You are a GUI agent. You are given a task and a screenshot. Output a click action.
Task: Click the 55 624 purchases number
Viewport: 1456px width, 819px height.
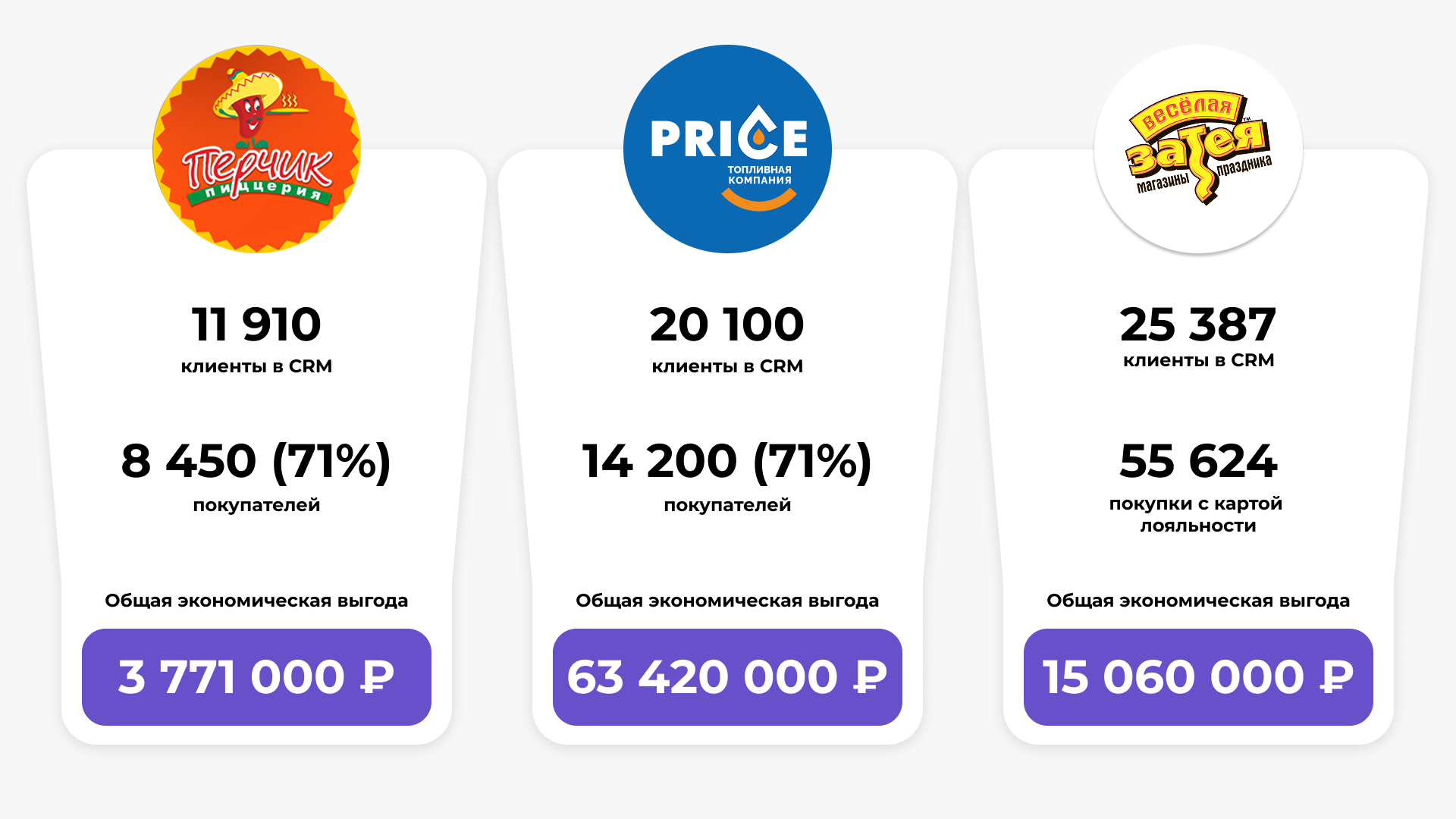(x=1198, y=461)
